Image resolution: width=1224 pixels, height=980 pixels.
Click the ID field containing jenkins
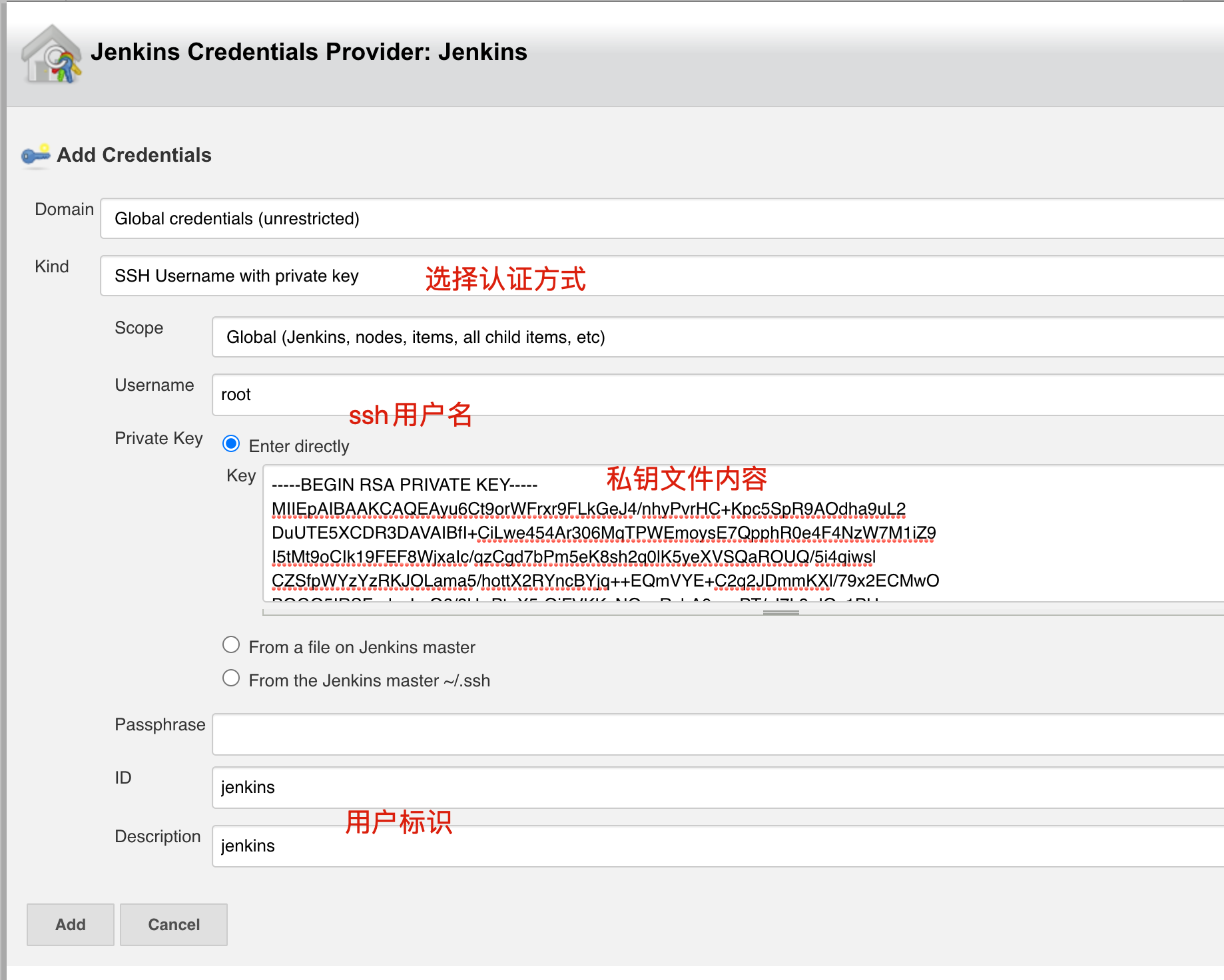[718, 788]
